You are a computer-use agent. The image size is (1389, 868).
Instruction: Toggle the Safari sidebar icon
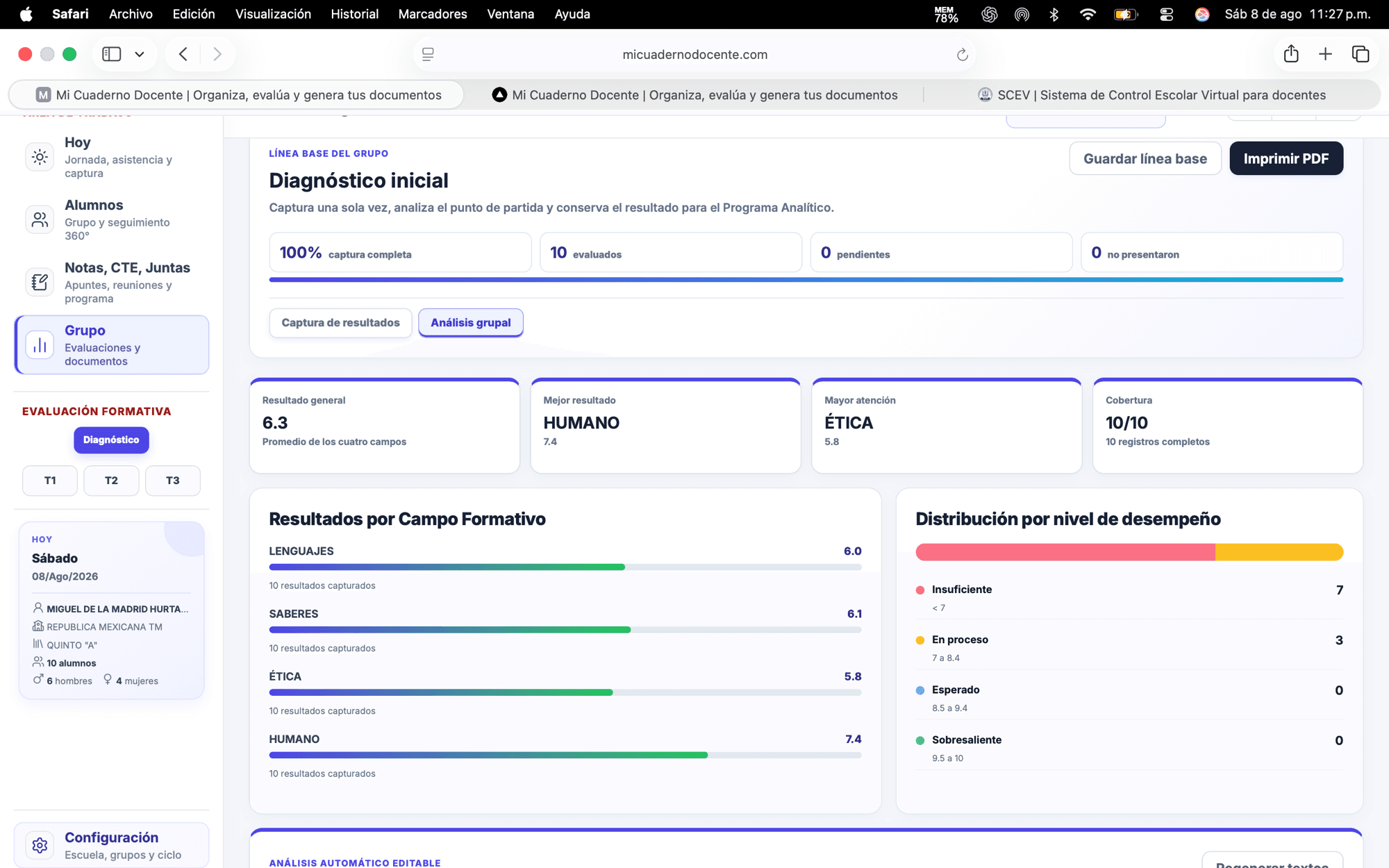pyautogui.click(x=111, y=54)
